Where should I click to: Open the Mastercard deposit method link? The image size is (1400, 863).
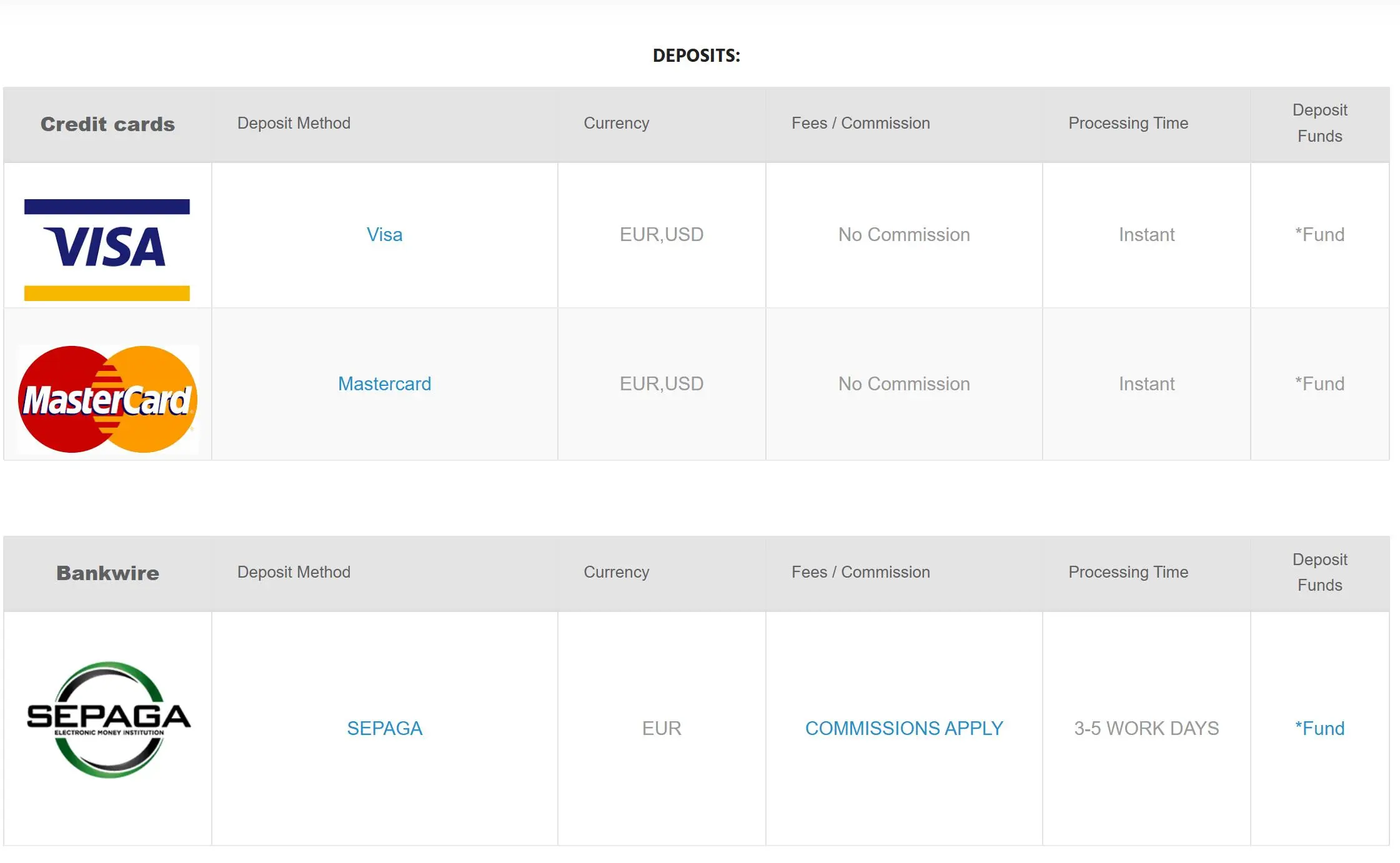pyautogui.click(x=384, y=384)
